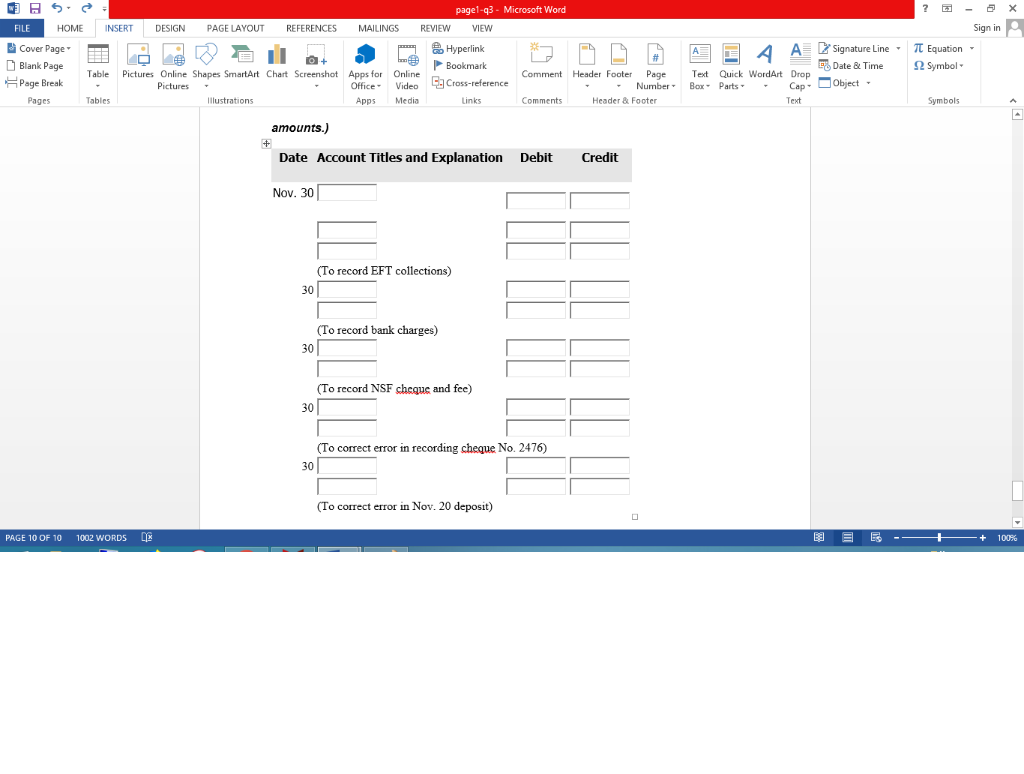Insert an Online Video
Viewport: 1024px width, 774px height.
coord(407,67)
